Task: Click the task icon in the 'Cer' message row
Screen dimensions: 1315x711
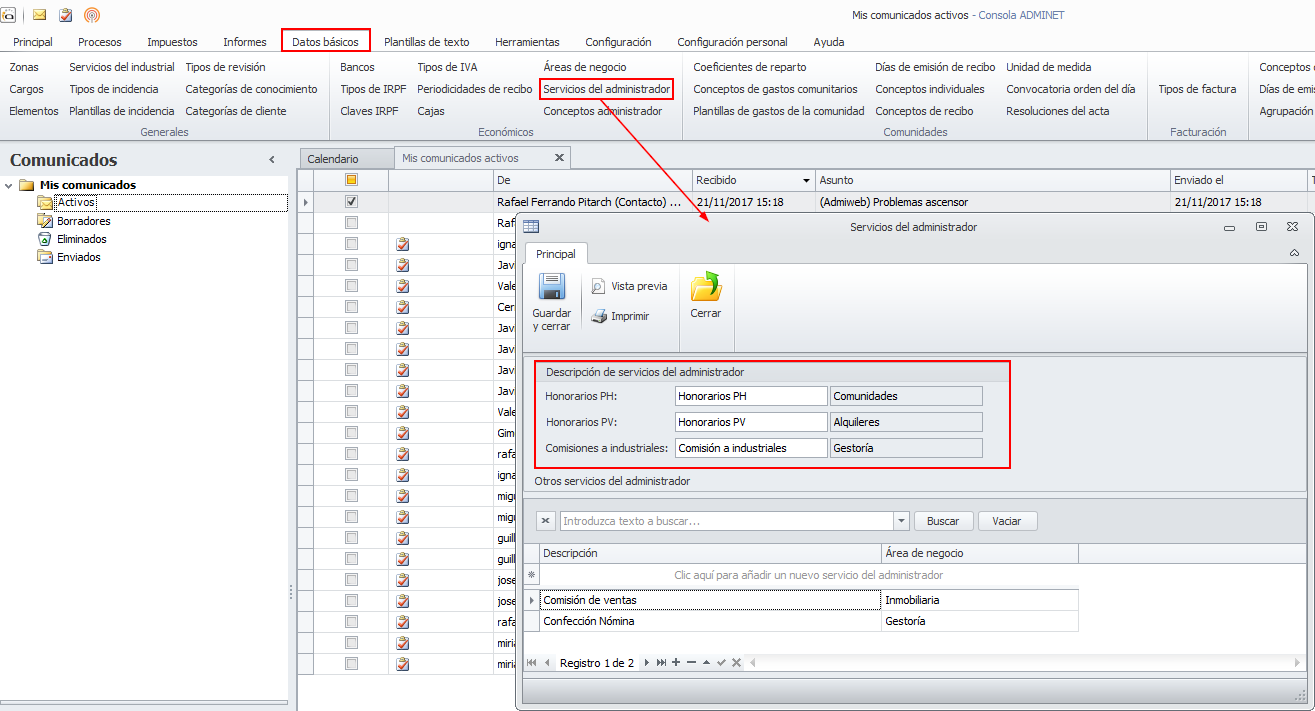Action: pos(403,307)
